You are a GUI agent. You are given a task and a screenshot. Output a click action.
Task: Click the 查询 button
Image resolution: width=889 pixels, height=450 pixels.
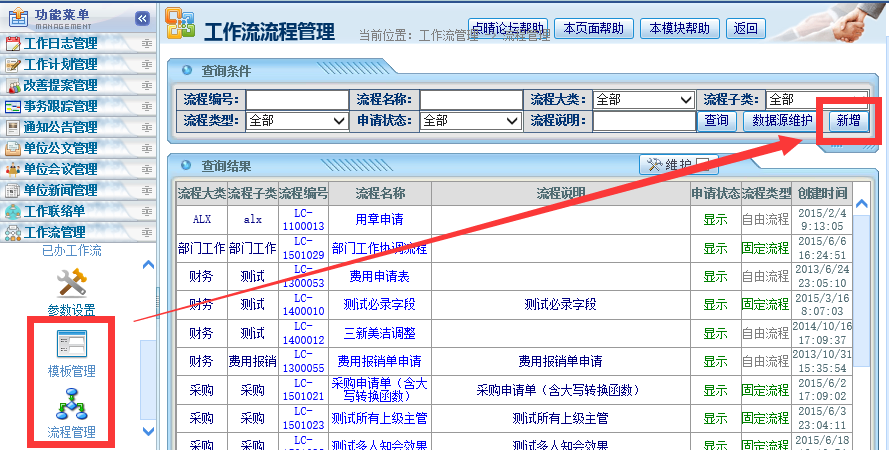click(x=716, y=121)
